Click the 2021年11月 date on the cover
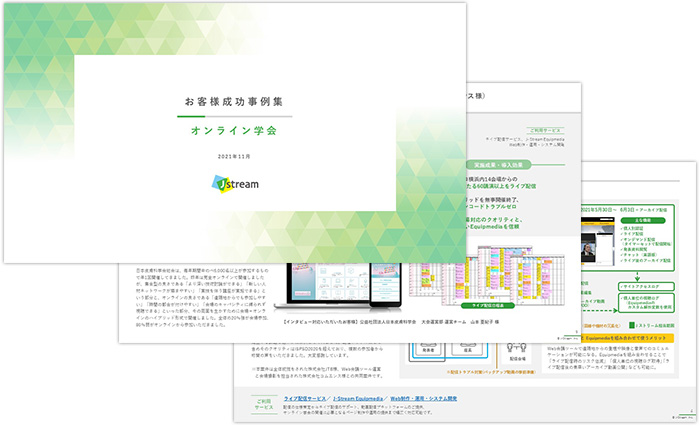The width and height of the screenshot is (700, 426). tap(234, 157)
